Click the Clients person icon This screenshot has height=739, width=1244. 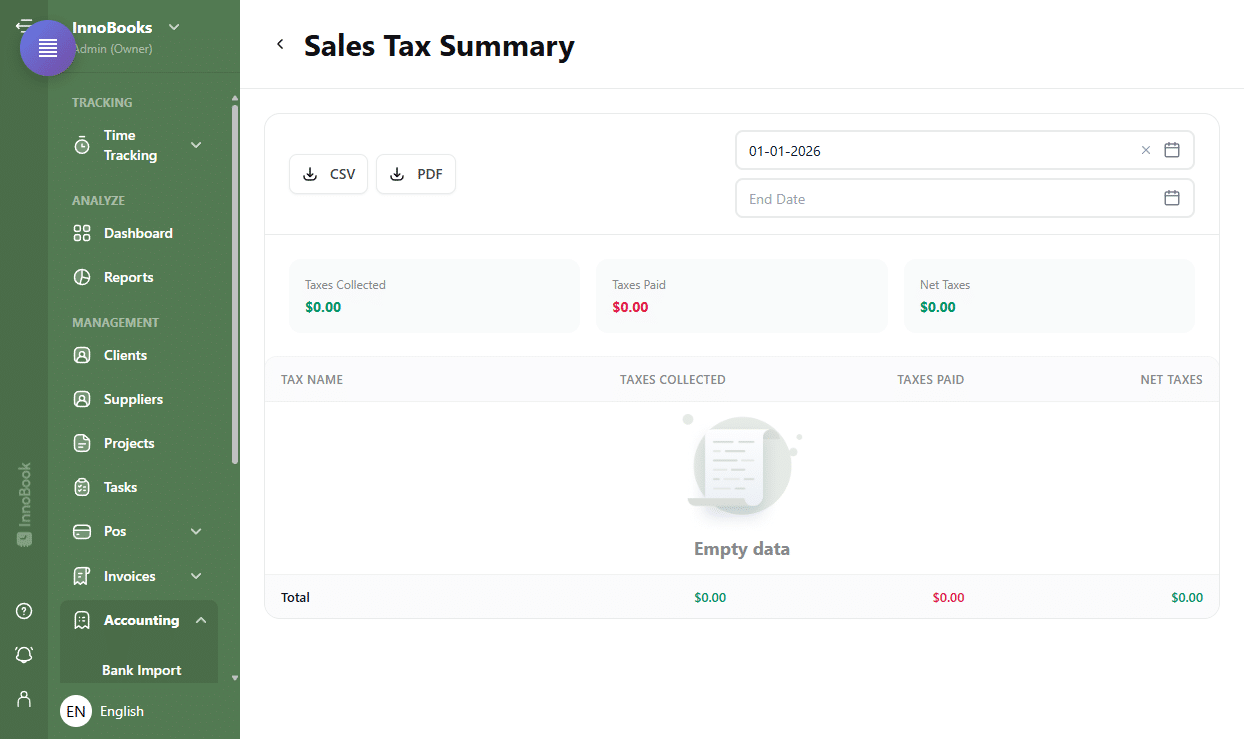pyautogui.click(x=82, y=355)
